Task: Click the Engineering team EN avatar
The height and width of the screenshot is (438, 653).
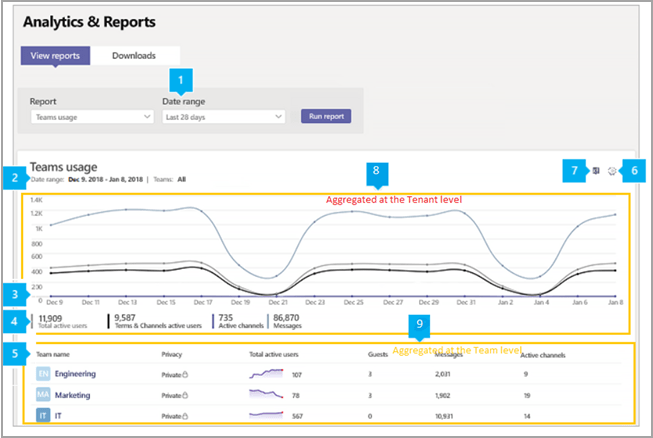Action: coord(43,373)
